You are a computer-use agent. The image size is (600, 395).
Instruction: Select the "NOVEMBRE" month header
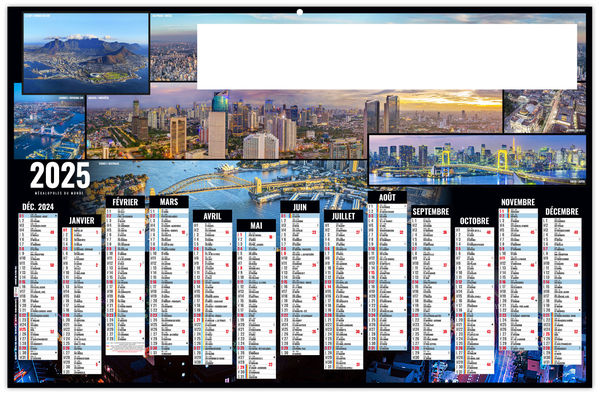click(518, 202)
